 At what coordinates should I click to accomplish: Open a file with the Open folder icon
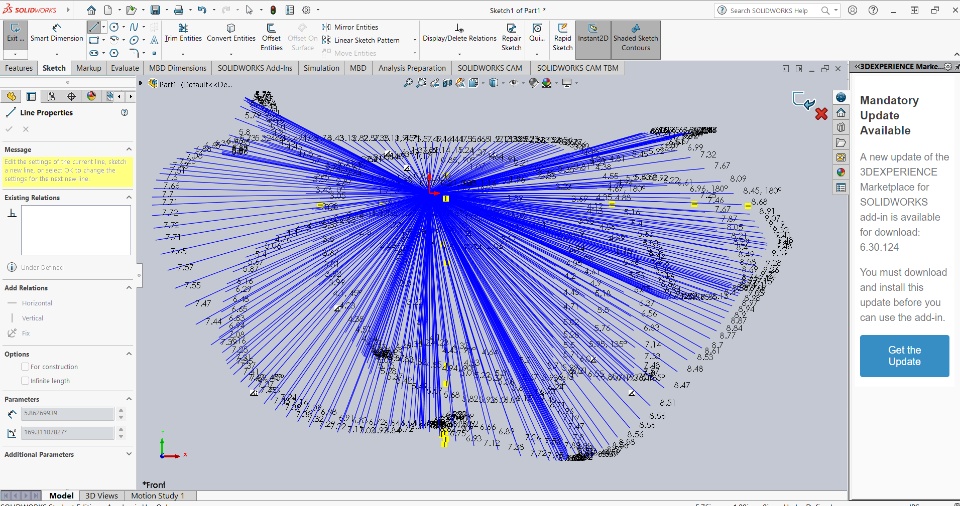130,10
